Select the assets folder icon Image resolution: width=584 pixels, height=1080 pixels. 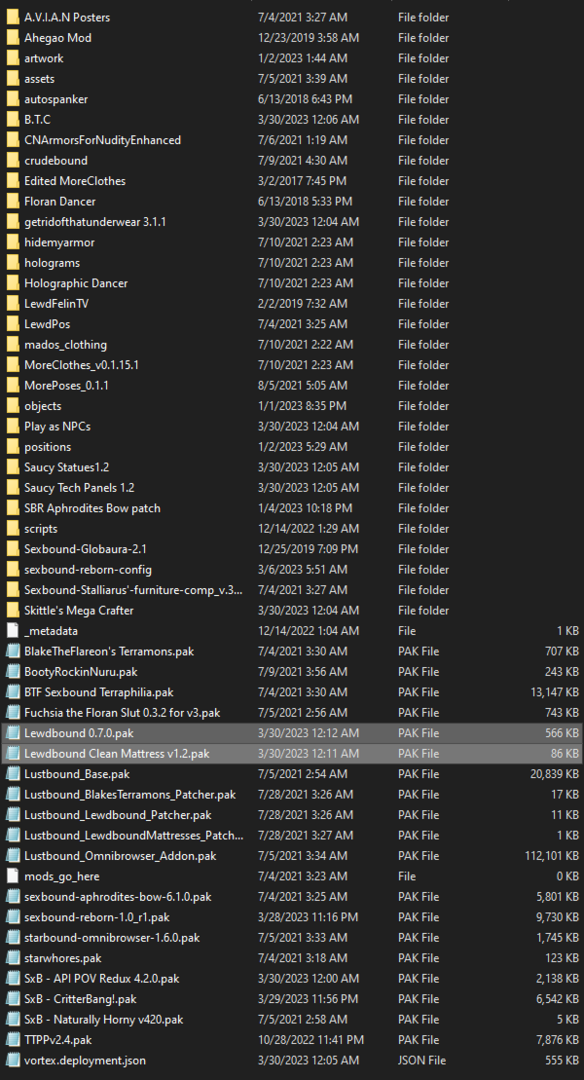pyautogui.click(x=12, y=79)
